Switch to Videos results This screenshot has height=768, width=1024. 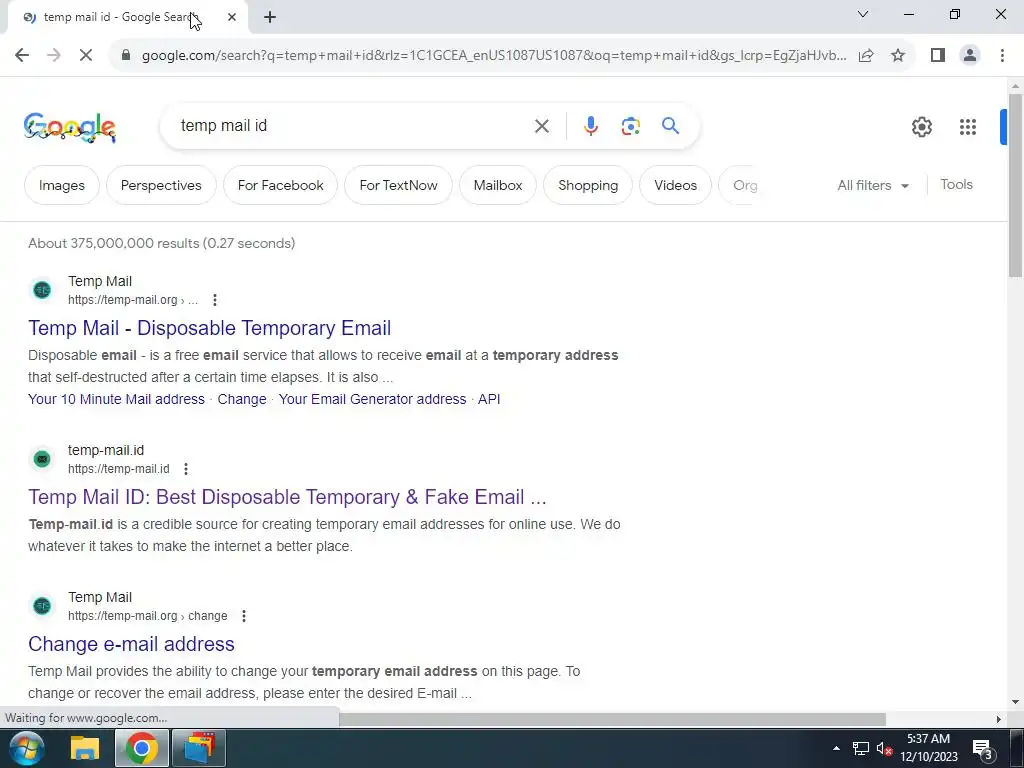[675, 185]
